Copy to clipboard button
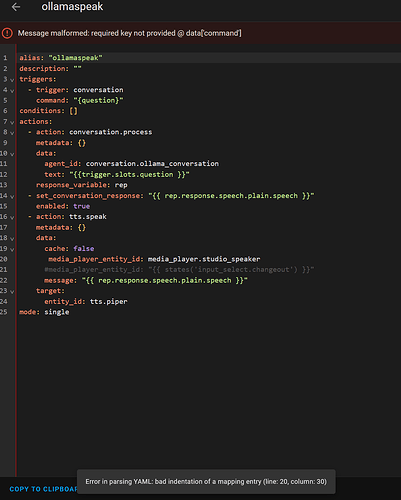Screen dimensions: 401x500 (x=43, y=489)
